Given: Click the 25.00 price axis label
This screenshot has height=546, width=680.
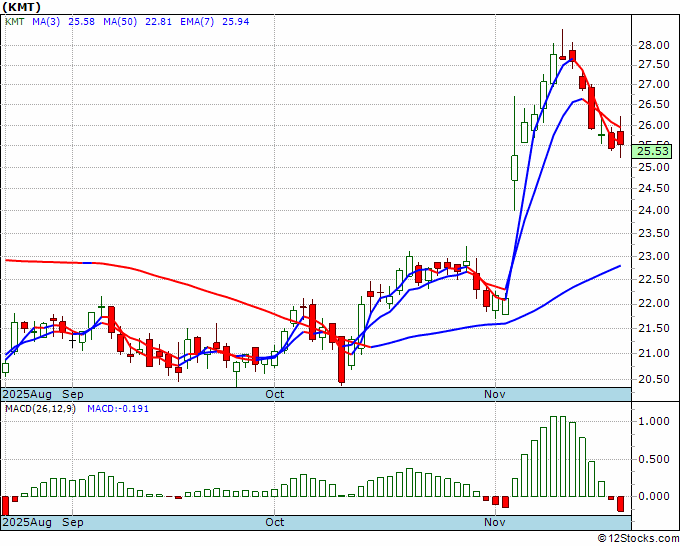Looking at the screenshot, I should click(x=654, y=167).
